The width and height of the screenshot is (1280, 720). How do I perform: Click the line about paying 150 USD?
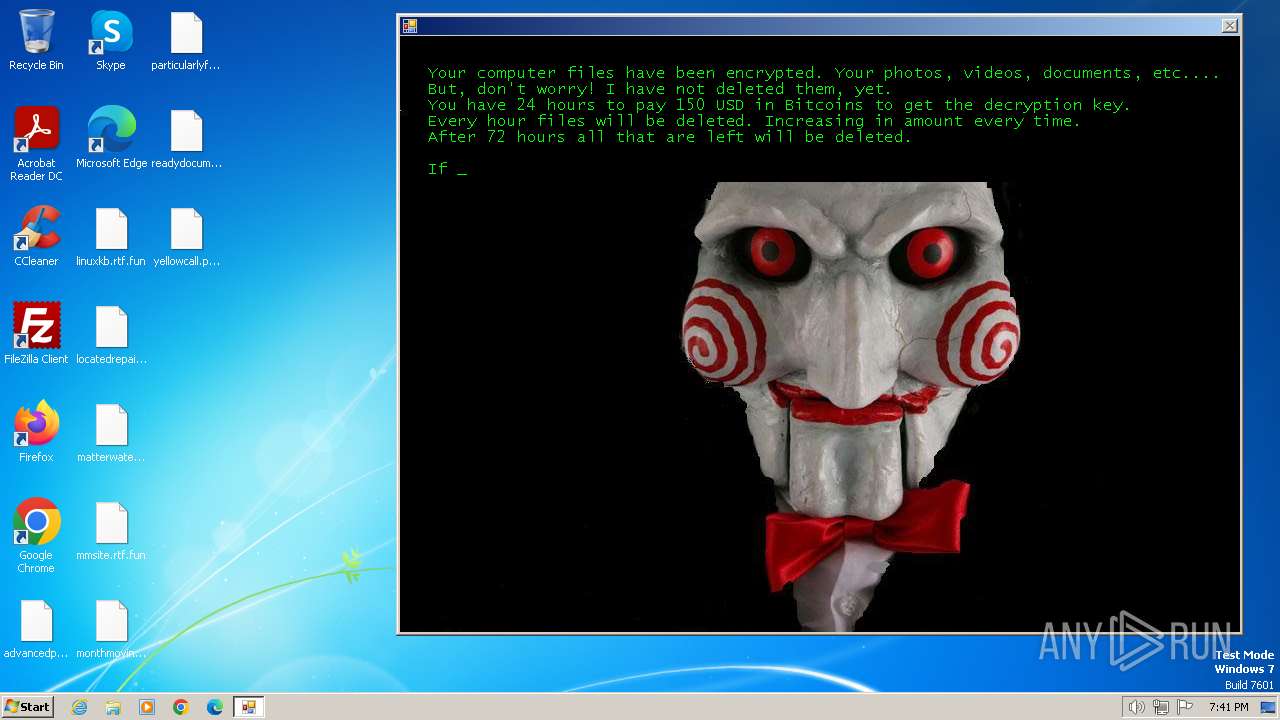tap(778, 105)
